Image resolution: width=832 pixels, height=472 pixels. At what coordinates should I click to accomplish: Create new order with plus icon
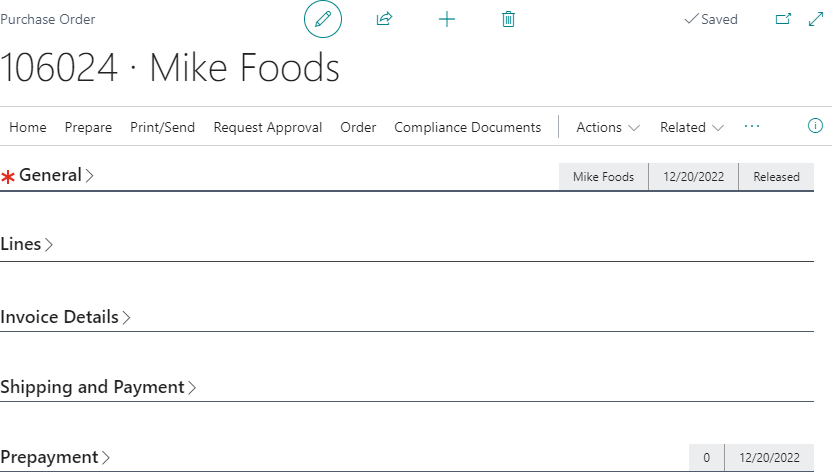[447, 19]
